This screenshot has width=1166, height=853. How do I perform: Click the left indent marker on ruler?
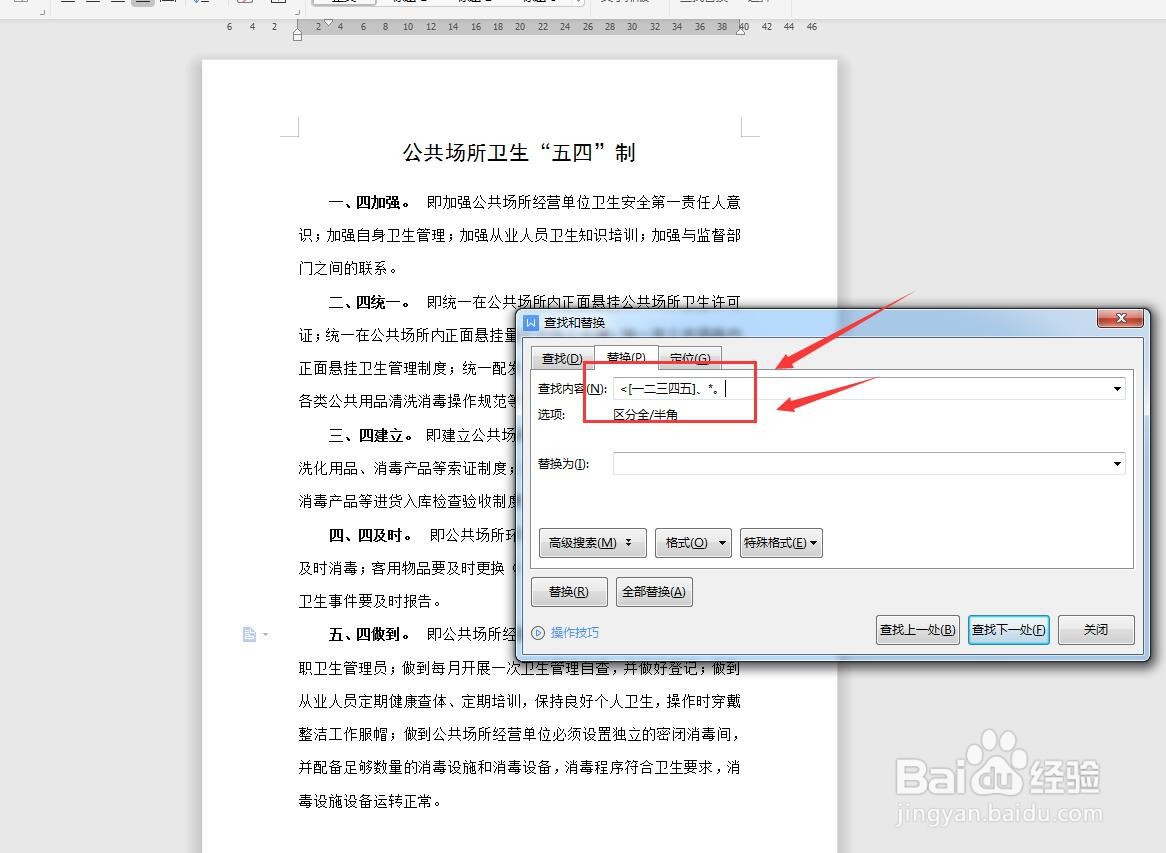pyautogui.click(x=297, y=33)
